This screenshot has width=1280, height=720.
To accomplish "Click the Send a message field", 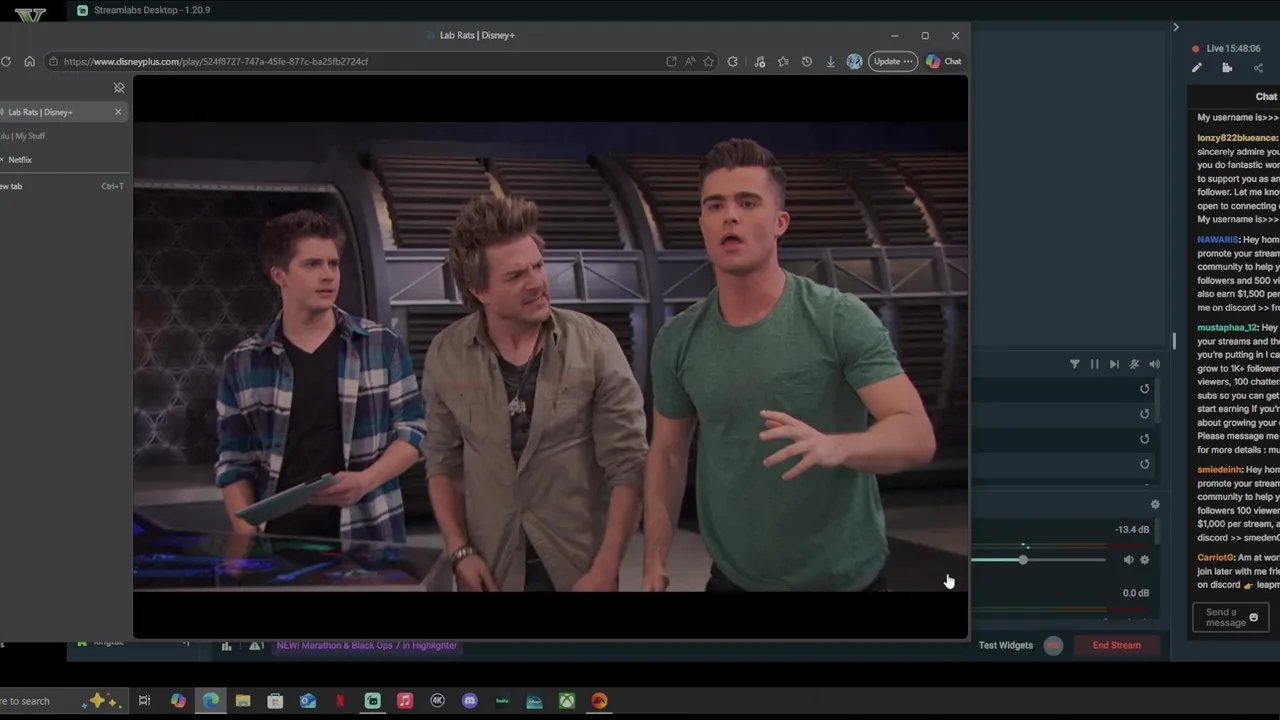I will [x=1231, y=617].
